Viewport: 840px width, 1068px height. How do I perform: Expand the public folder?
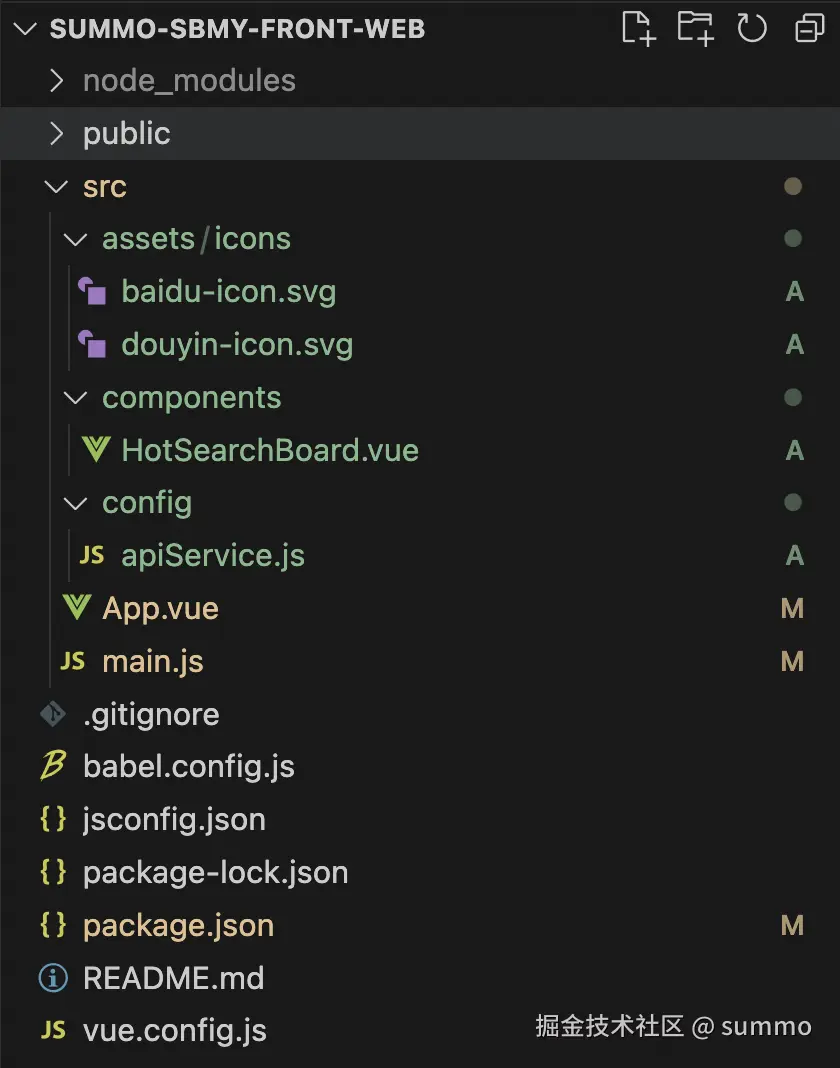point(126,134)
